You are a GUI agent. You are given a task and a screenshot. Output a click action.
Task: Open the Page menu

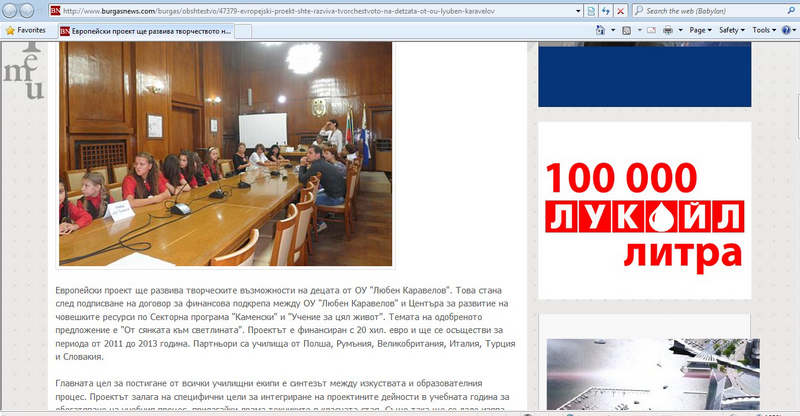[x=700, y=30]
